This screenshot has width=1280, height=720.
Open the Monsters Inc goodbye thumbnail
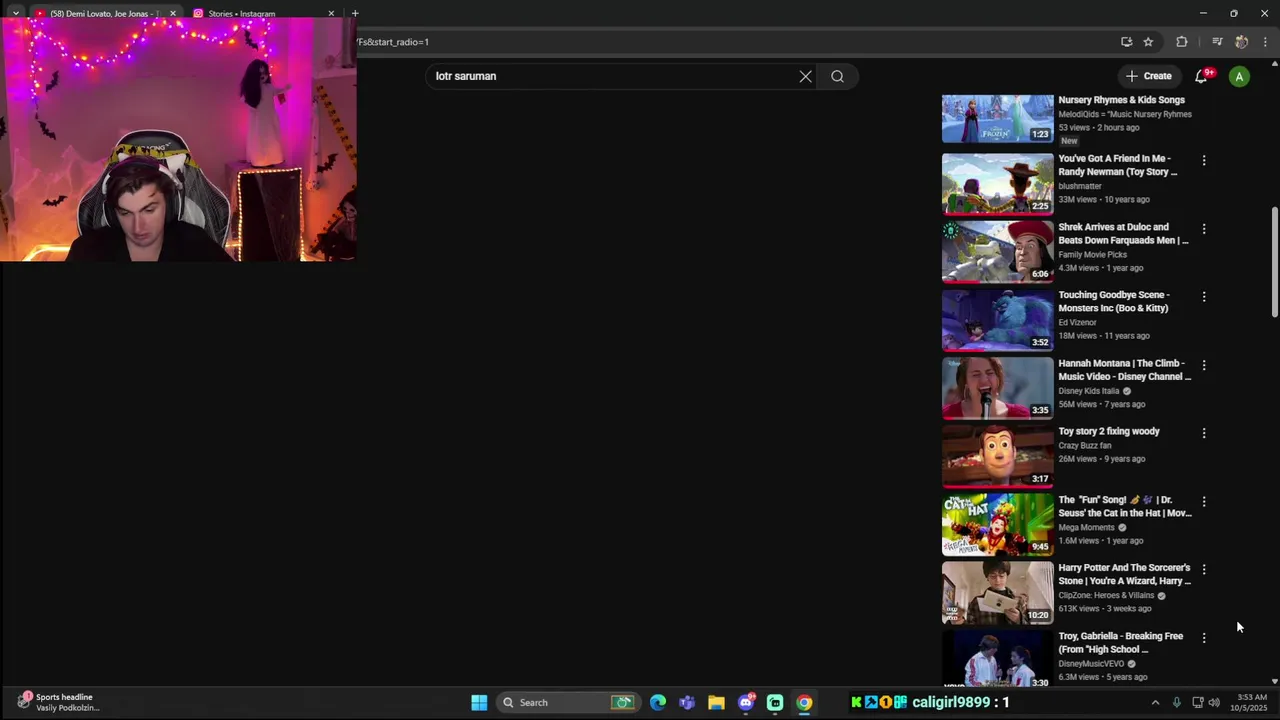(997, 320)
